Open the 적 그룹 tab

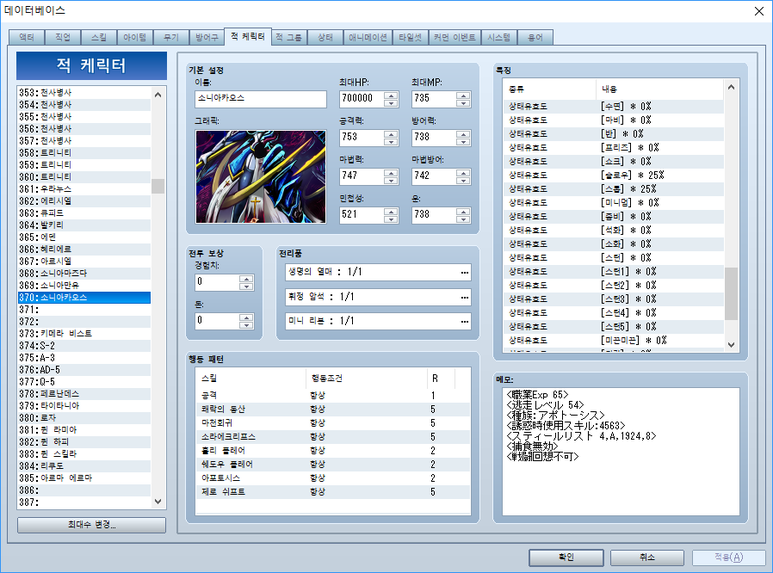289,37
